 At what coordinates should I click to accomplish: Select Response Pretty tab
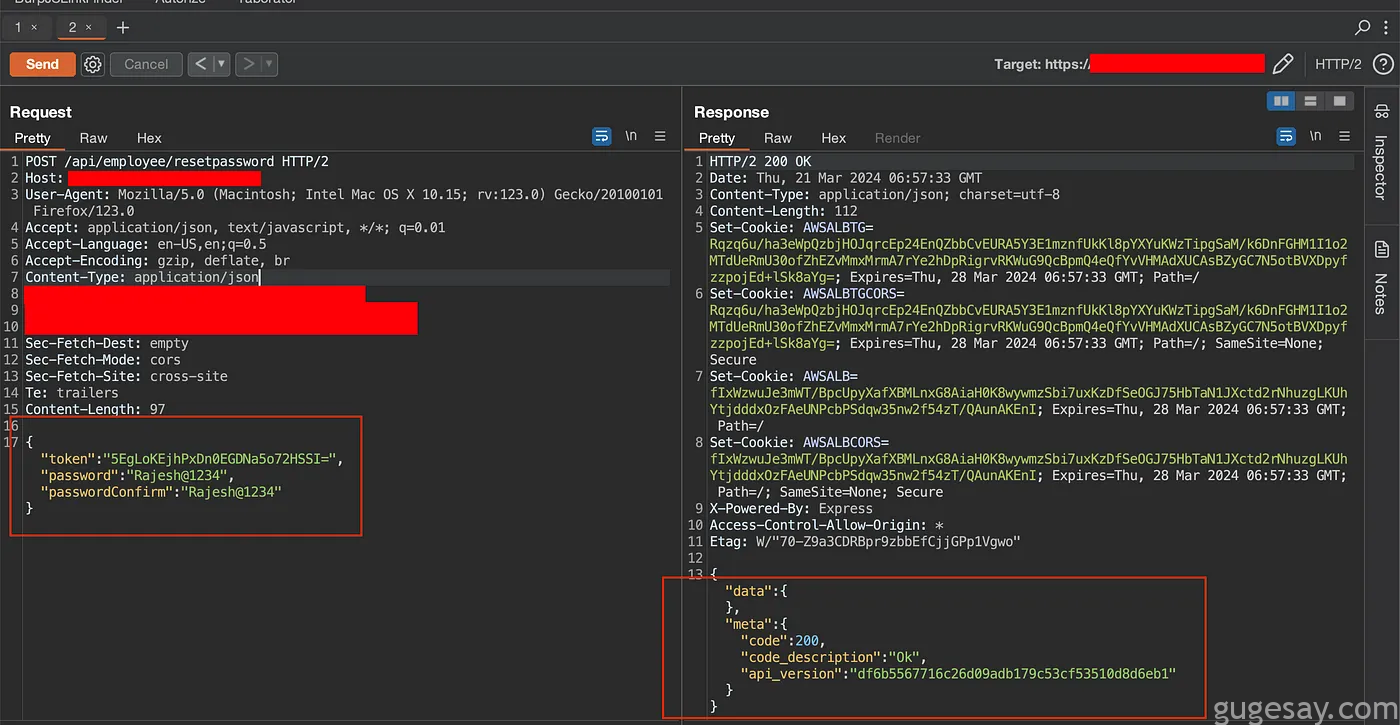click(717, 138)
